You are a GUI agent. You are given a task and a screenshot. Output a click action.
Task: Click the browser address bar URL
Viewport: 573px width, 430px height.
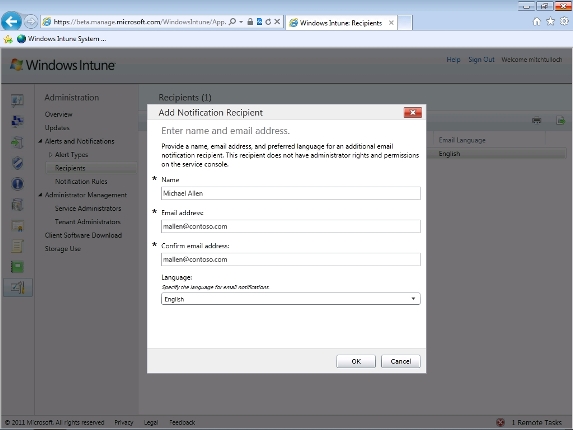pyautogui.click(x=140, y=22)
